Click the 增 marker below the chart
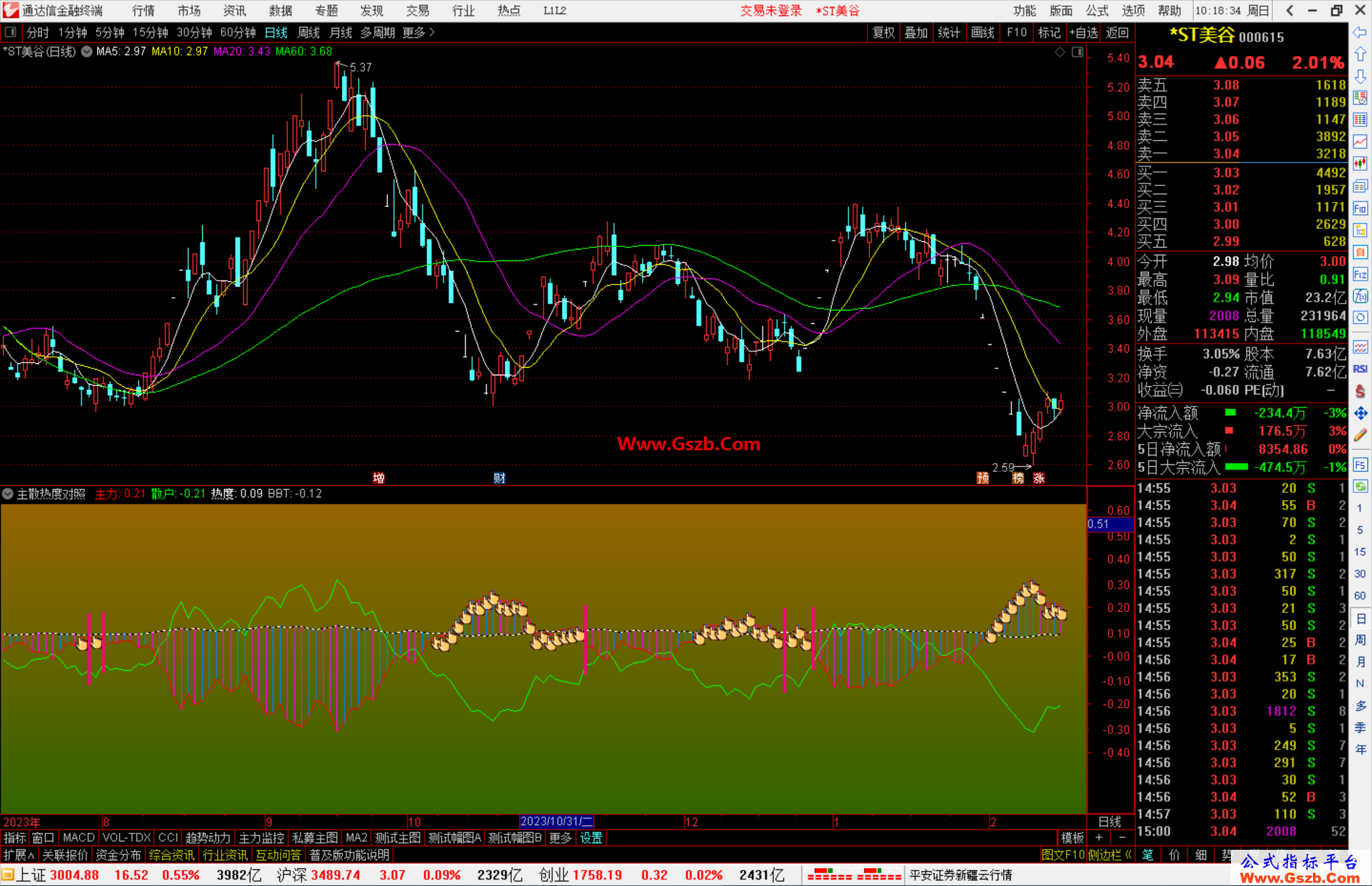 pyautogui.click(x=379, y=478)
